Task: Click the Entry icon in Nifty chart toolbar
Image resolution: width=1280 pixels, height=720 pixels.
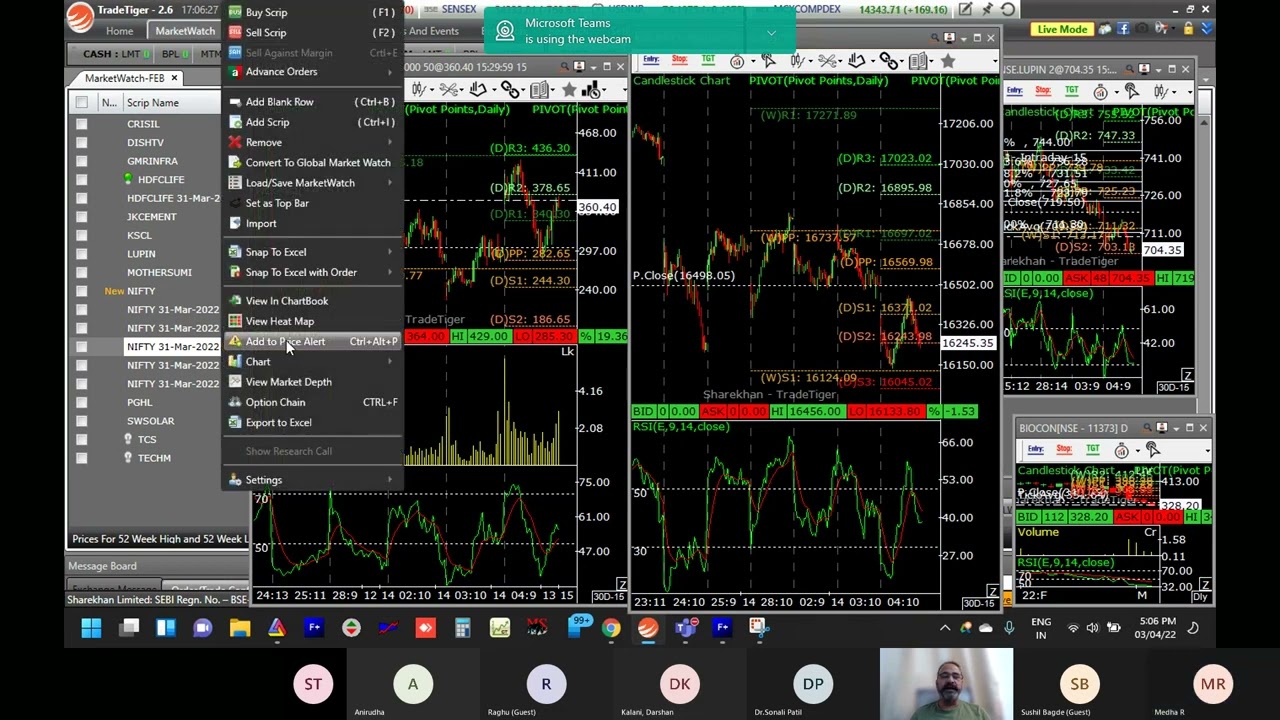Action: pyautogui.click(x=651, y=61)
